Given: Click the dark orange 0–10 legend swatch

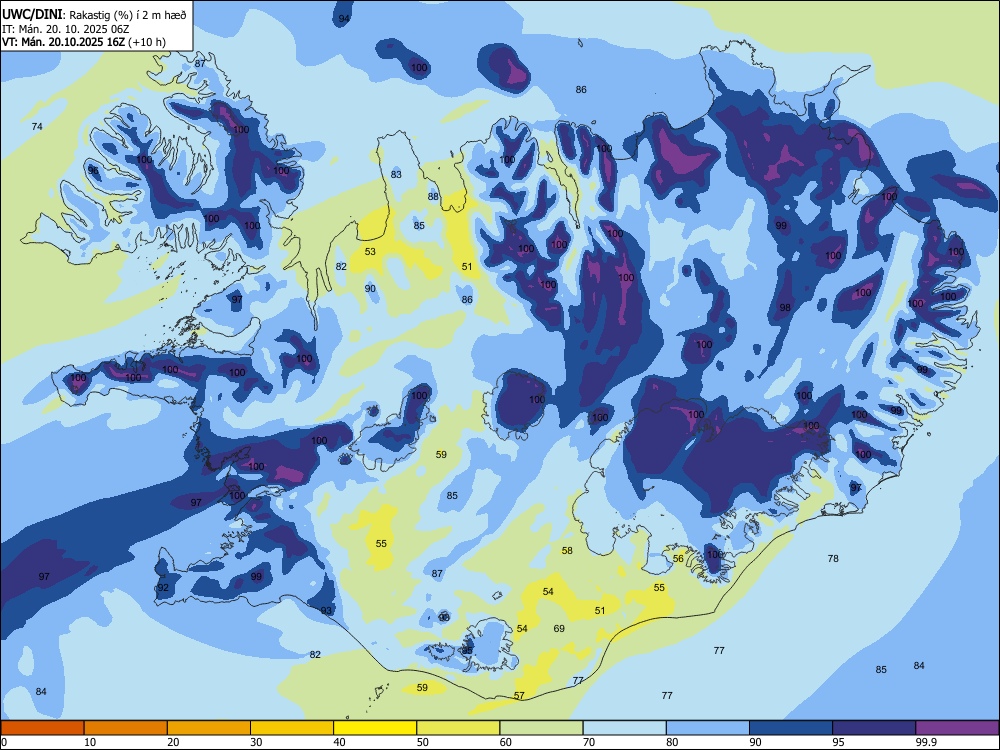Looking at the screenshot, I should (x=42, y=728).
